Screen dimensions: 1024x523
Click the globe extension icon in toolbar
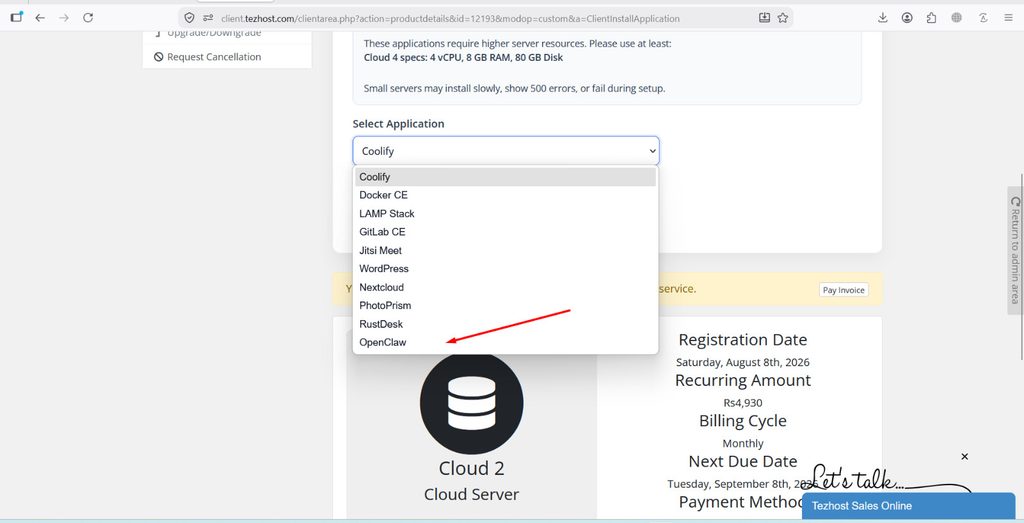(957, 18)
